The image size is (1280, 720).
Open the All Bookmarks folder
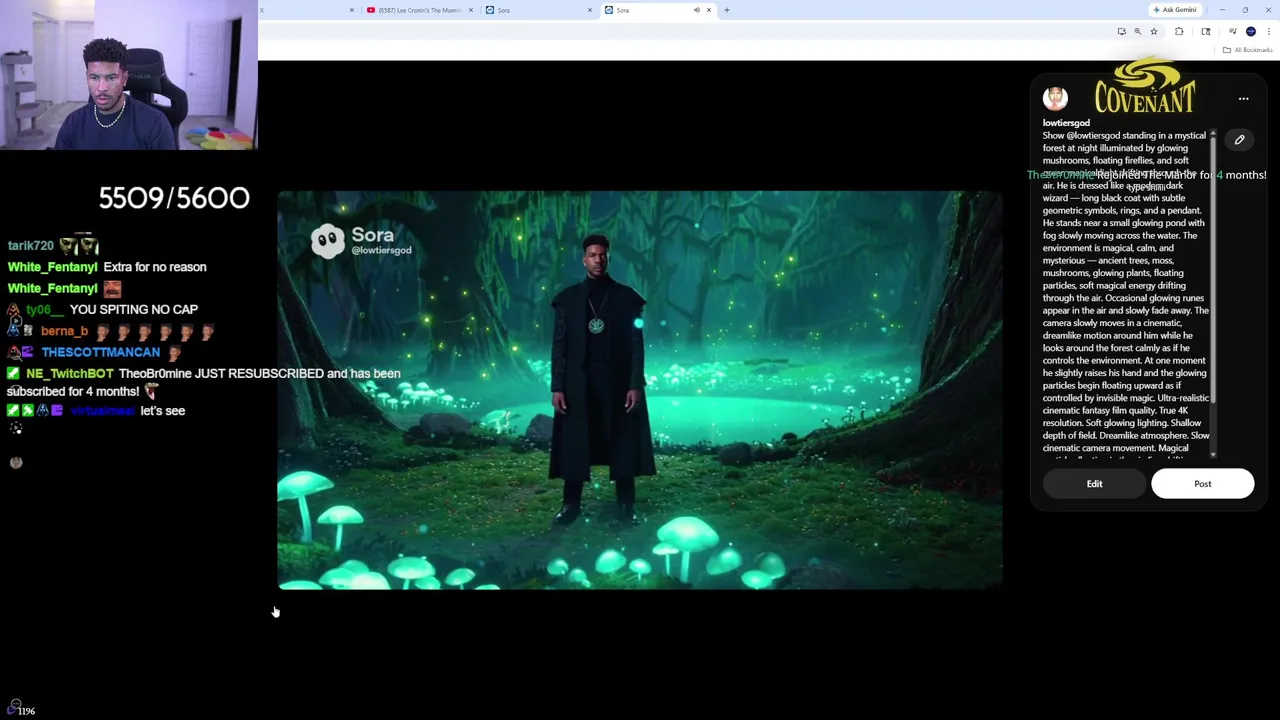pos(1247,50)
